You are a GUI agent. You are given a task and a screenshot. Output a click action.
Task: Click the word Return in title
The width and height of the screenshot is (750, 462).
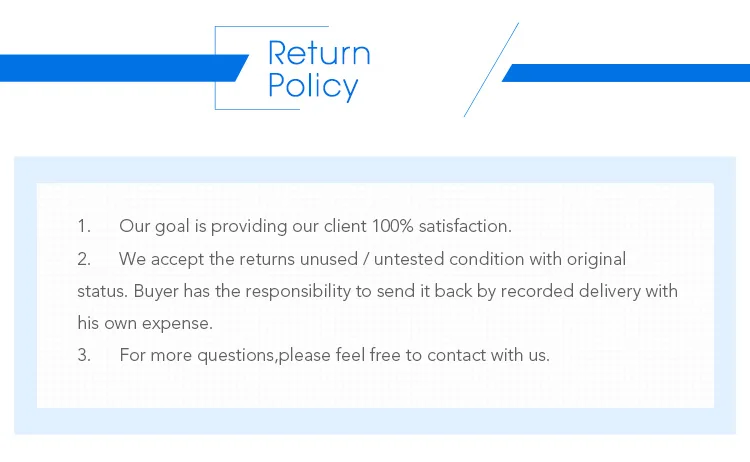(319, 53)
